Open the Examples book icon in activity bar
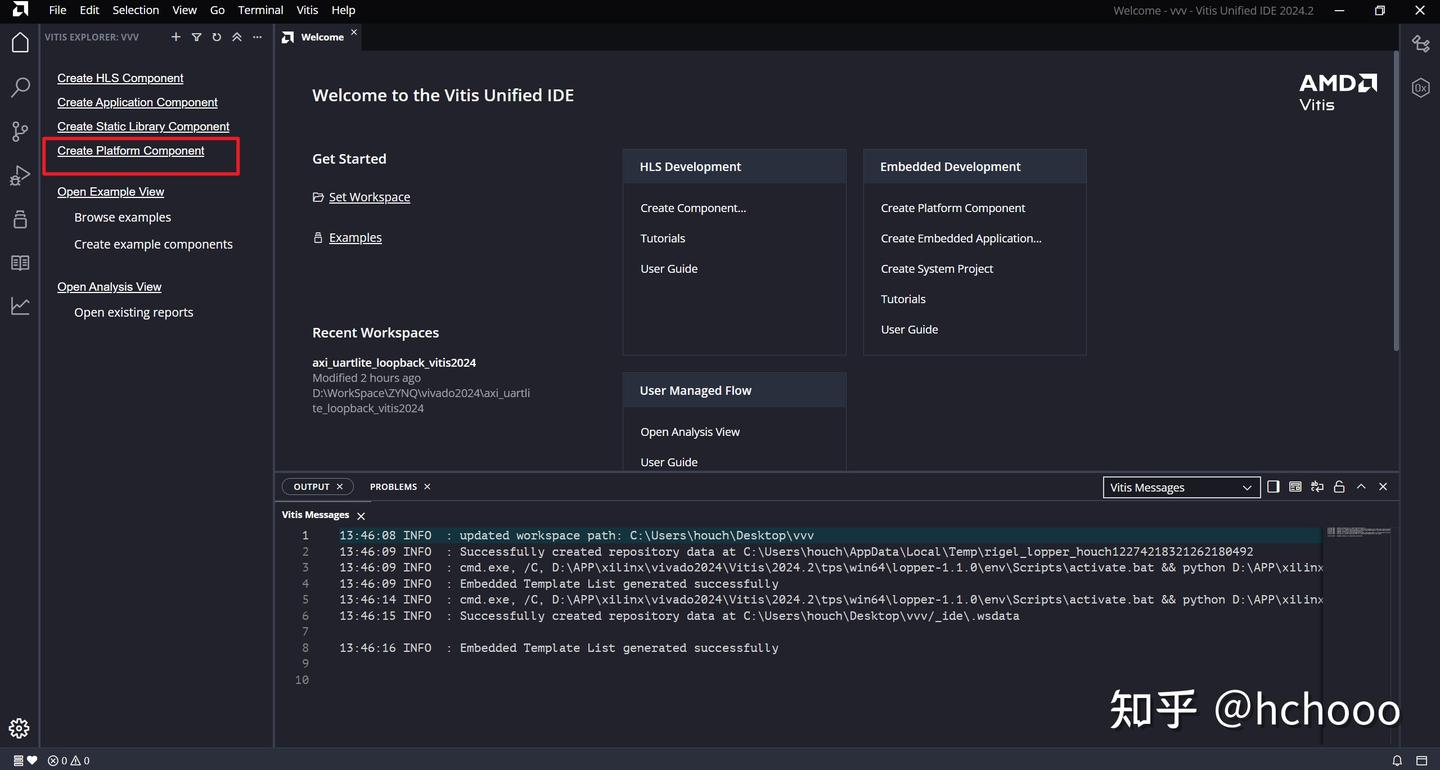 coord(20,263)
